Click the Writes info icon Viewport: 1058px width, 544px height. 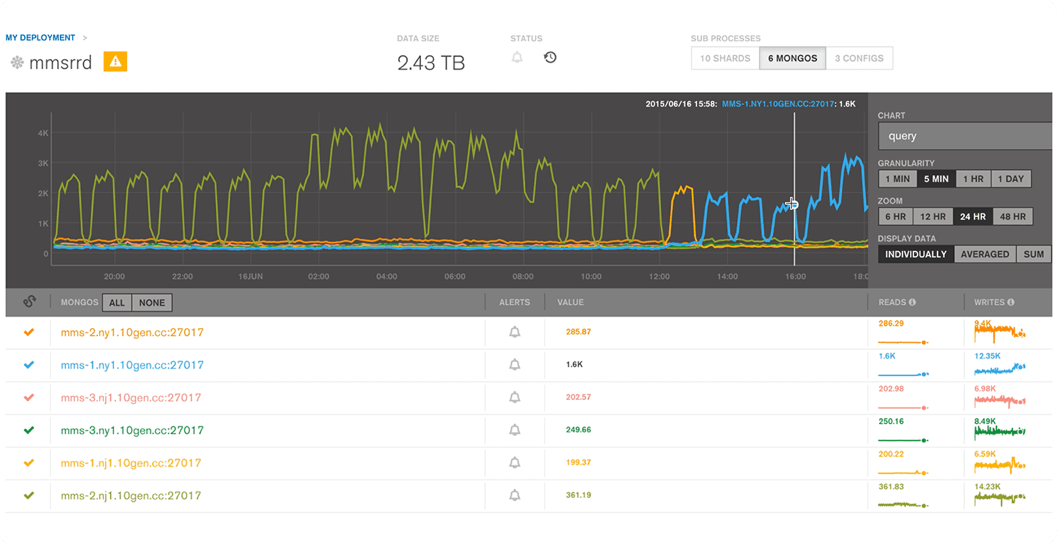pyautogui.click(x=1011, y=302)
